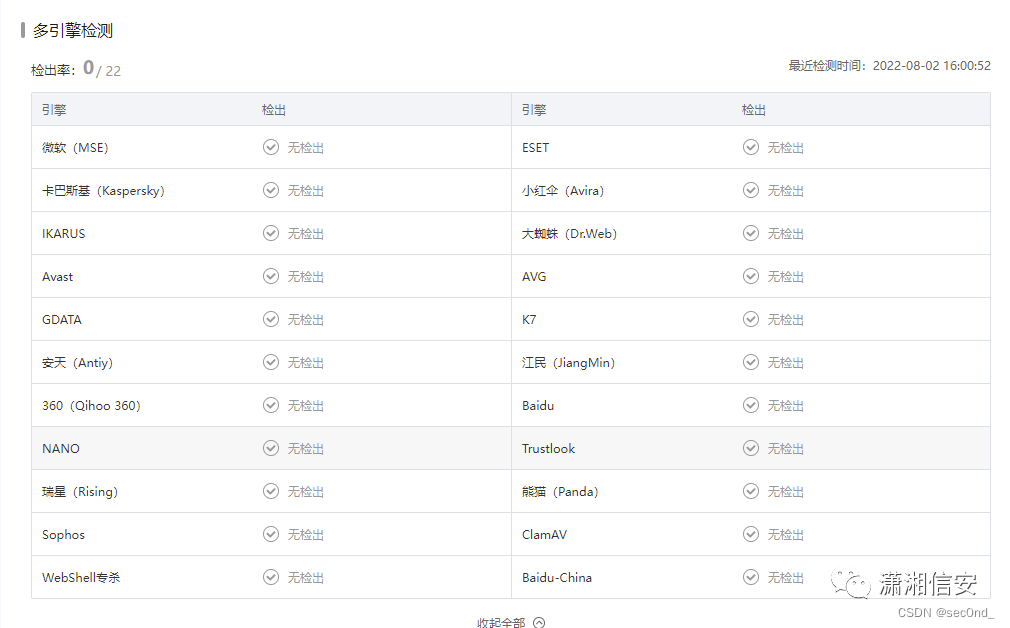Click the check icon in the 瑞星 (Rising) row
This screenshot has height=628, width=1010.
(271, 491)
